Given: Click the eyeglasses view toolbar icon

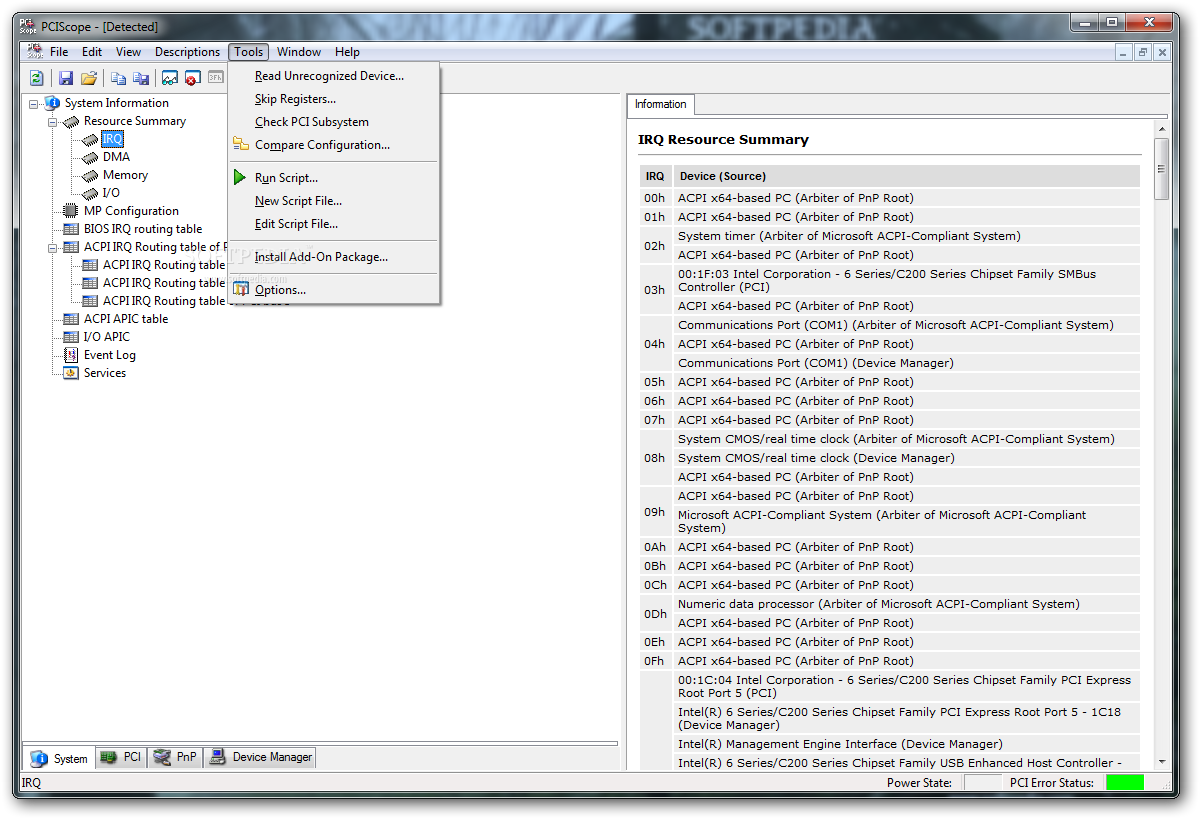Looking at the screenshot, I should 170,78.
